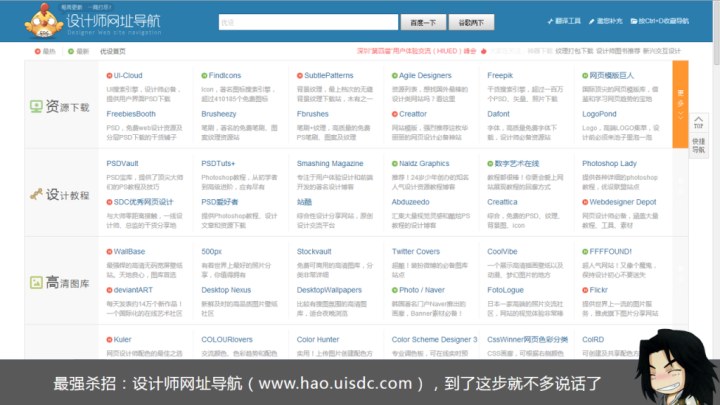The image size is (720, 405).
Task: Open the Photoshop Lady link
Action: pos(609,163)
